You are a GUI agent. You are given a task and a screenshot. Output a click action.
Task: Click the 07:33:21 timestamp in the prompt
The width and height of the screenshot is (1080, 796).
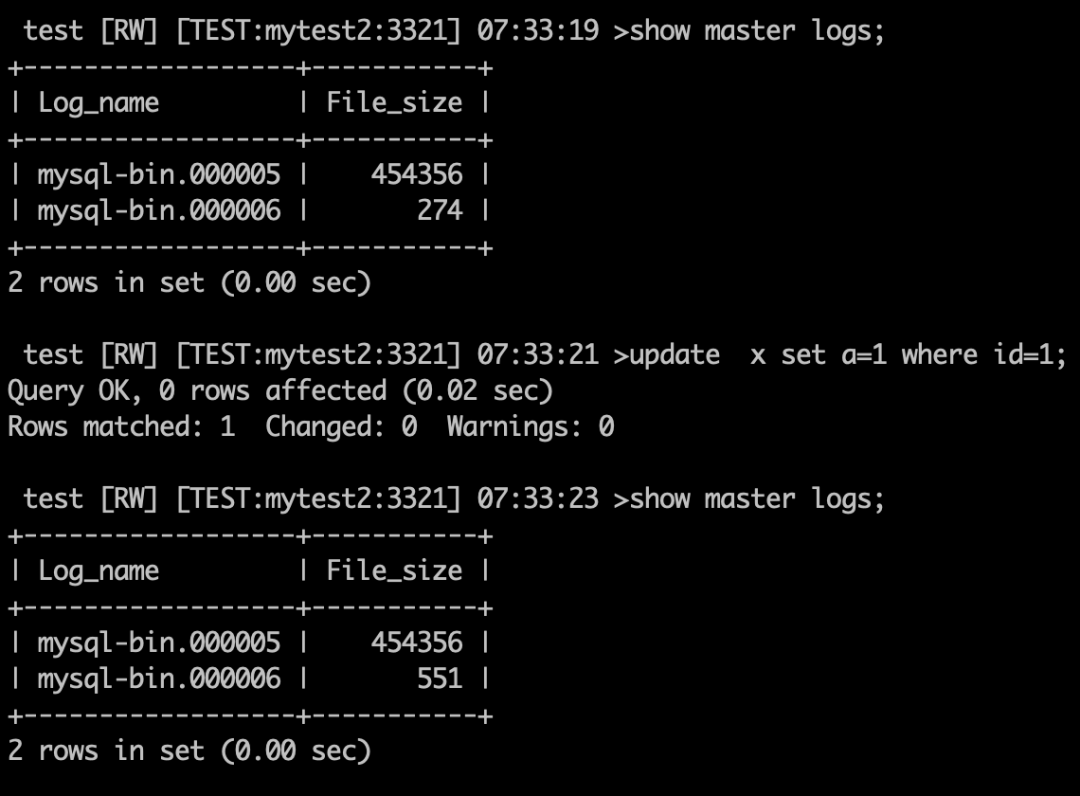pyautogui.click(x=537, y=354)
